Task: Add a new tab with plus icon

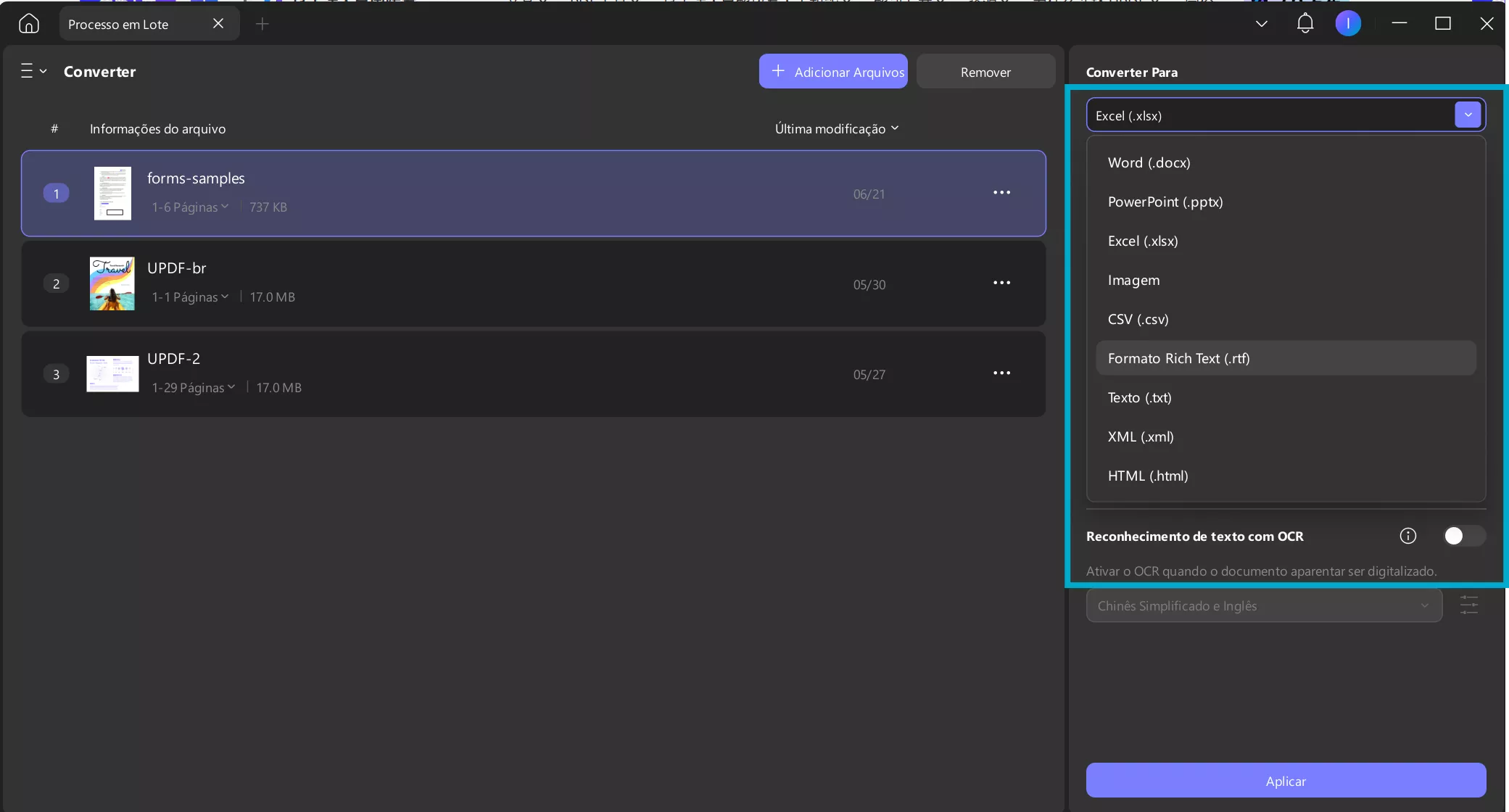Action: click(262, 24)
